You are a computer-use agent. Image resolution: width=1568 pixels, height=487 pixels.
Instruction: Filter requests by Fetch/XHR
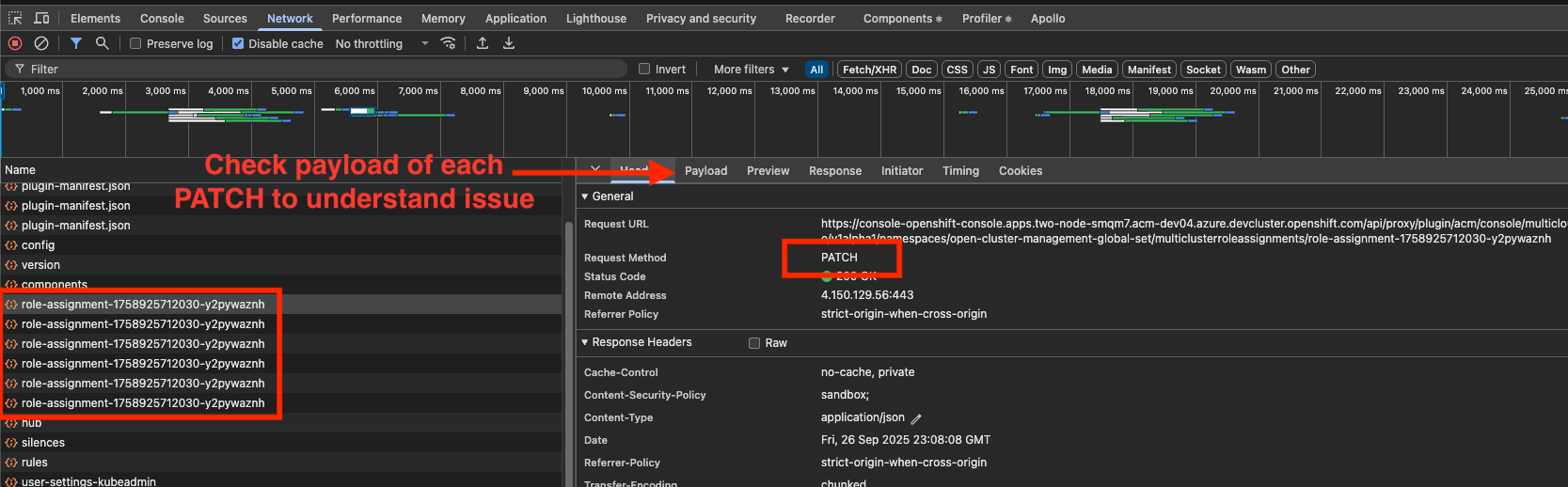[869, 70]
